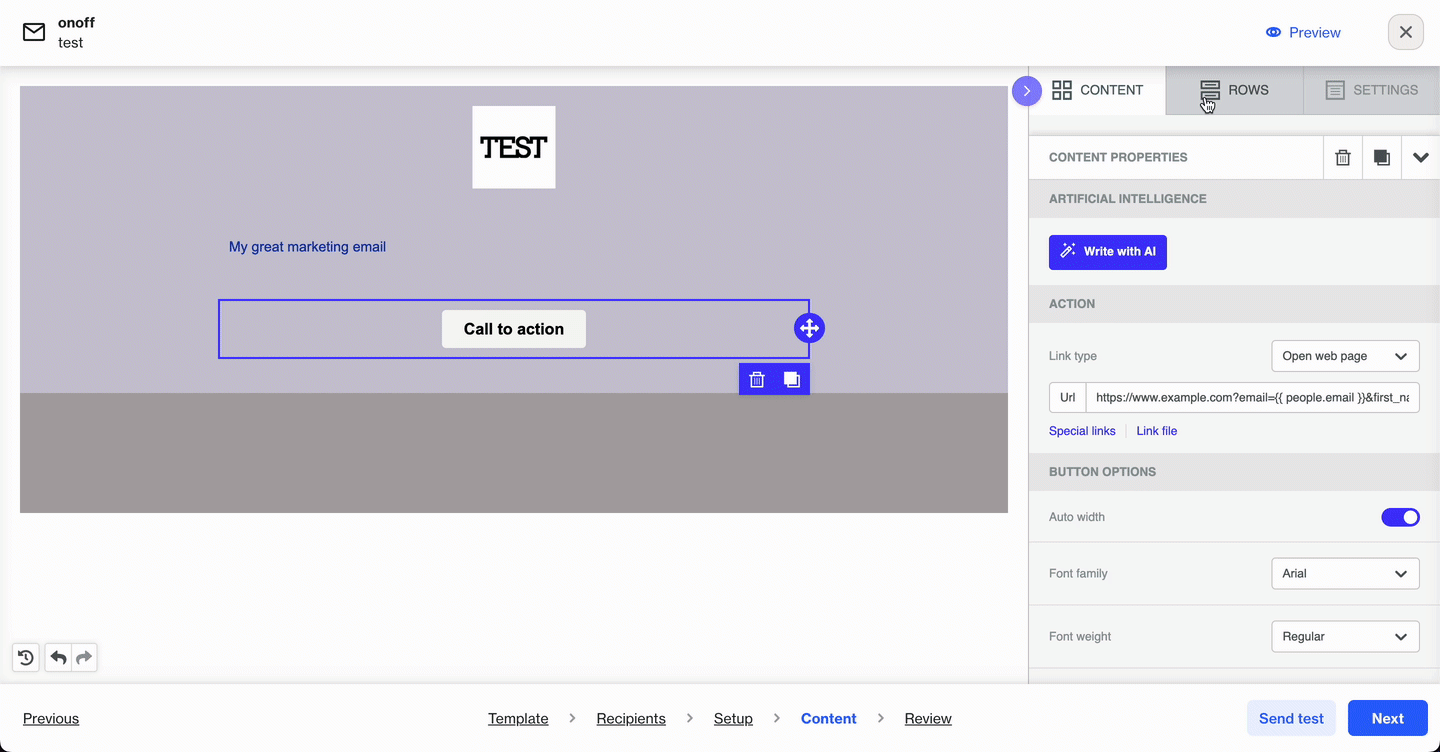Select the Call to action button
The image size is (1440, 752).
point(514,329)
